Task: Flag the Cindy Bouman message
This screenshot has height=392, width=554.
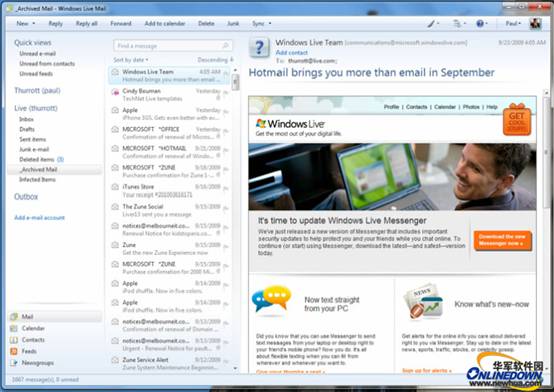Action: click(x=226, y=92)
